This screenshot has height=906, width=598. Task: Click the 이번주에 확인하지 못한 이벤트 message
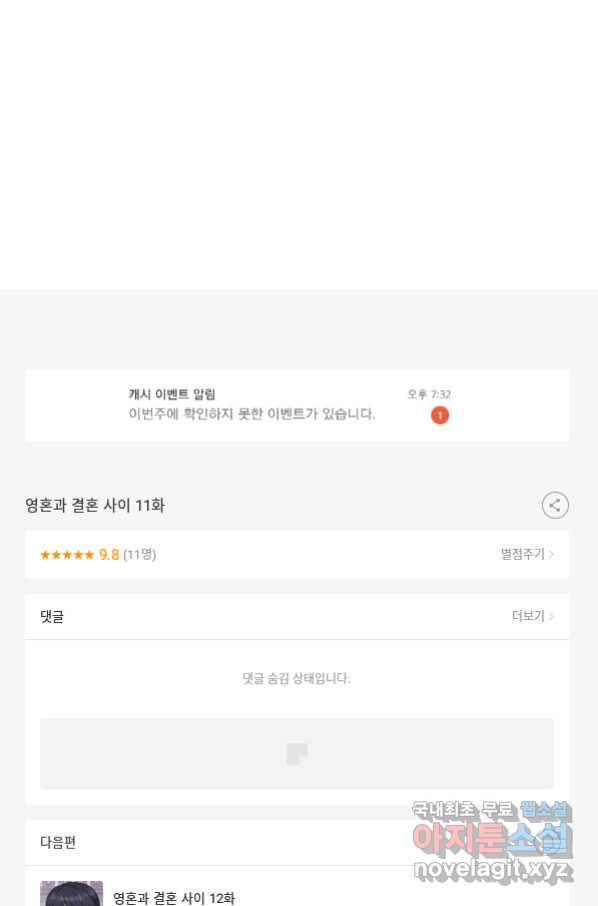pyautogui.click(x=252, y=414)
